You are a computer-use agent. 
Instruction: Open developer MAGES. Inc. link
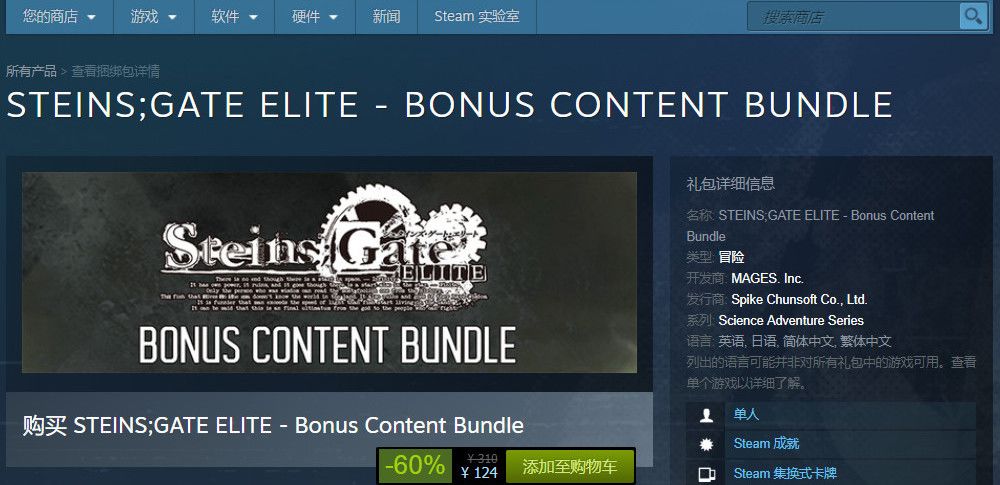coord(767,278)
